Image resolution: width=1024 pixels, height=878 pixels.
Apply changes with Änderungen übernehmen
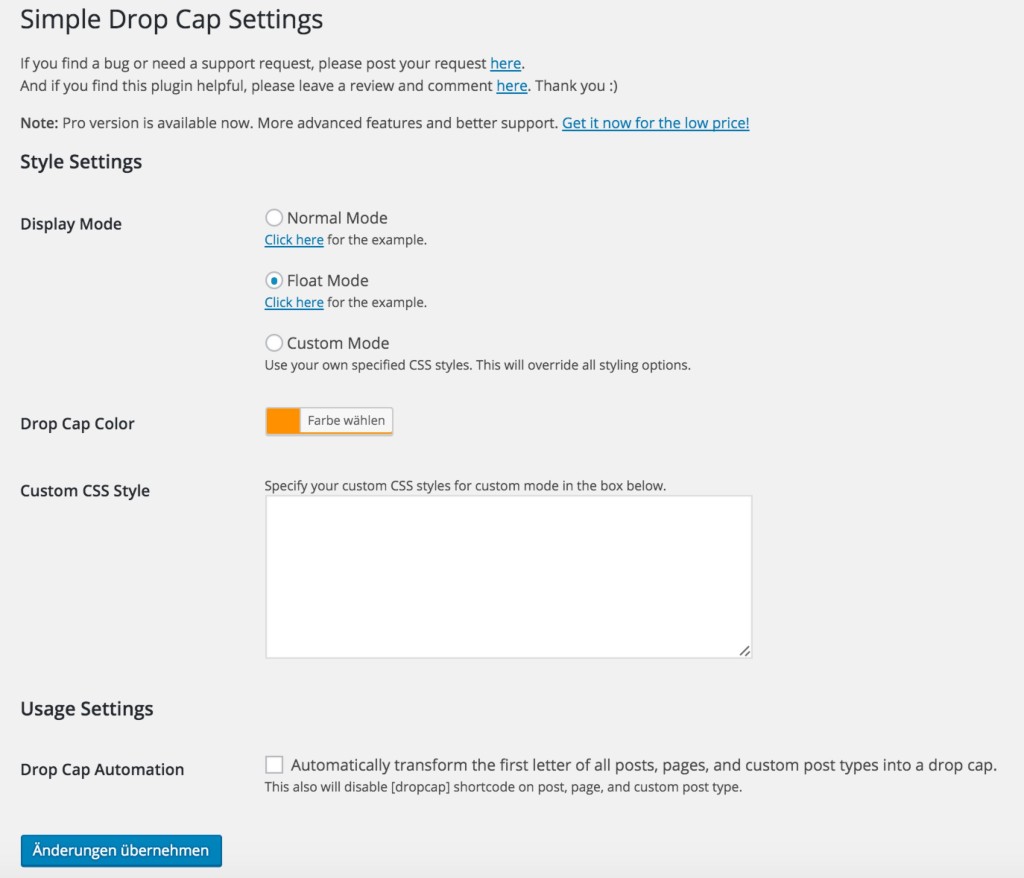click(x=120, y=850)
